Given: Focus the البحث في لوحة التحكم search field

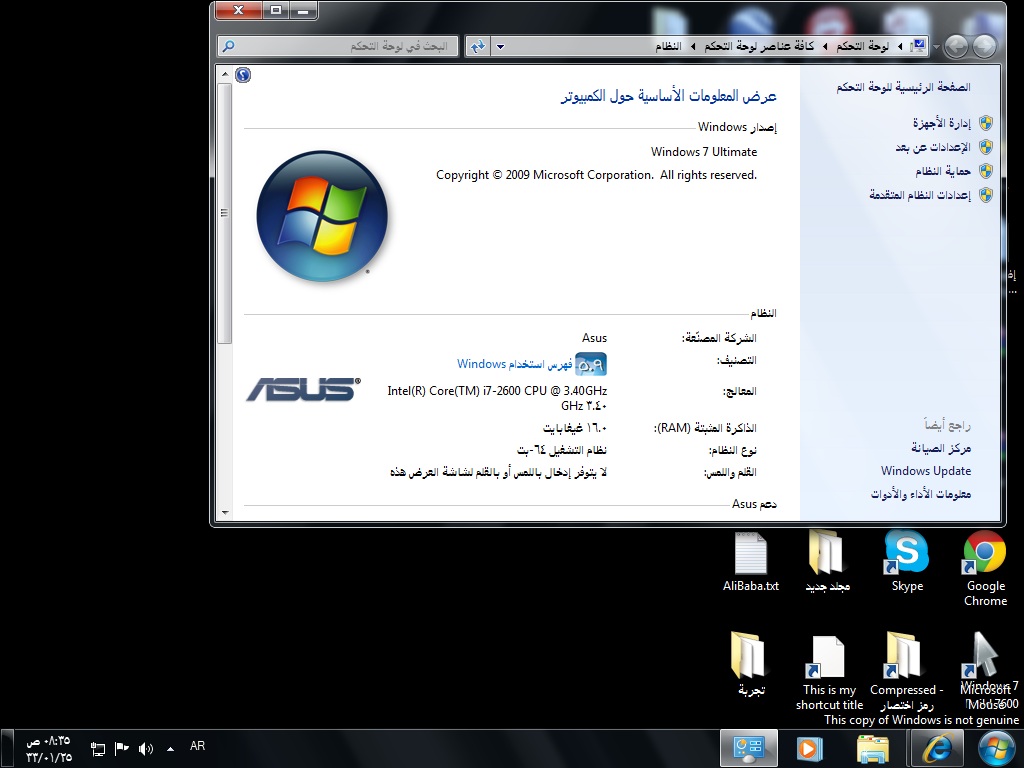Looking at the screenshot, I should point(340,46).
